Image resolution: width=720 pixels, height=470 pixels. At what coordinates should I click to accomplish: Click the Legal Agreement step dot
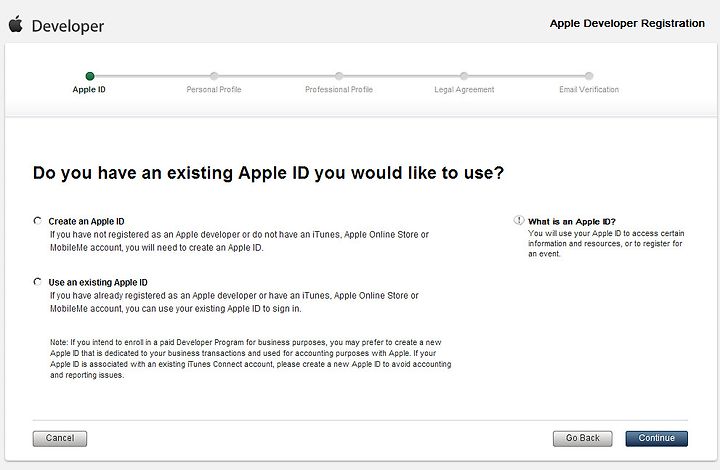pos(464,76)
